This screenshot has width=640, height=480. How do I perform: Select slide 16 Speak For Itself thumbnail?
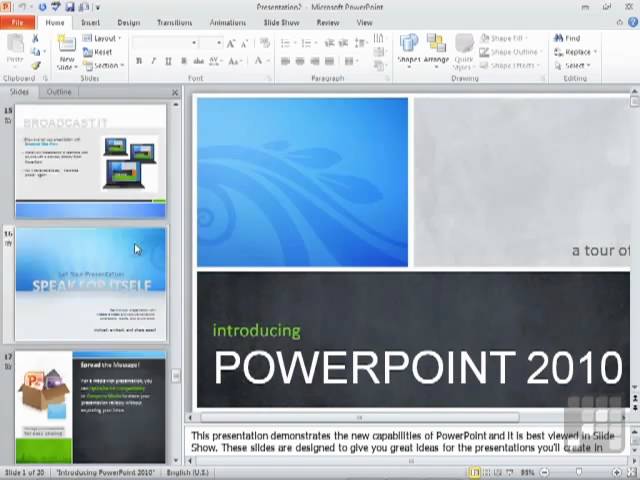click(x=91, y=284)
